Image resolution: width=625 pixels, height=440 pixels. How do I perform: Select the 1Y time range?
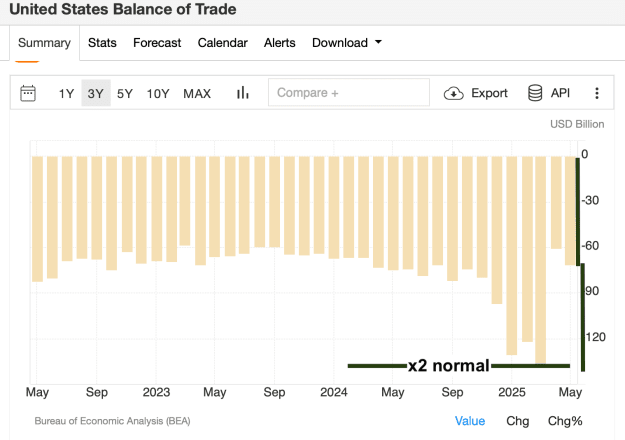tap(66, 94)
